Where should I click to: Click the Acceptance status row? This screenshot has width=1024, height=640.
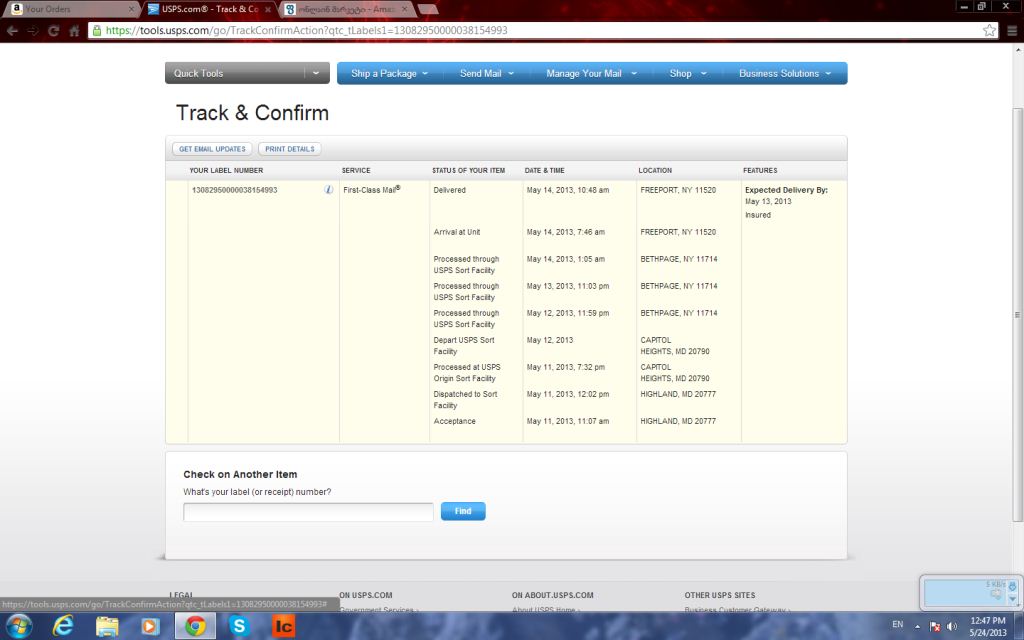point(455,421)
